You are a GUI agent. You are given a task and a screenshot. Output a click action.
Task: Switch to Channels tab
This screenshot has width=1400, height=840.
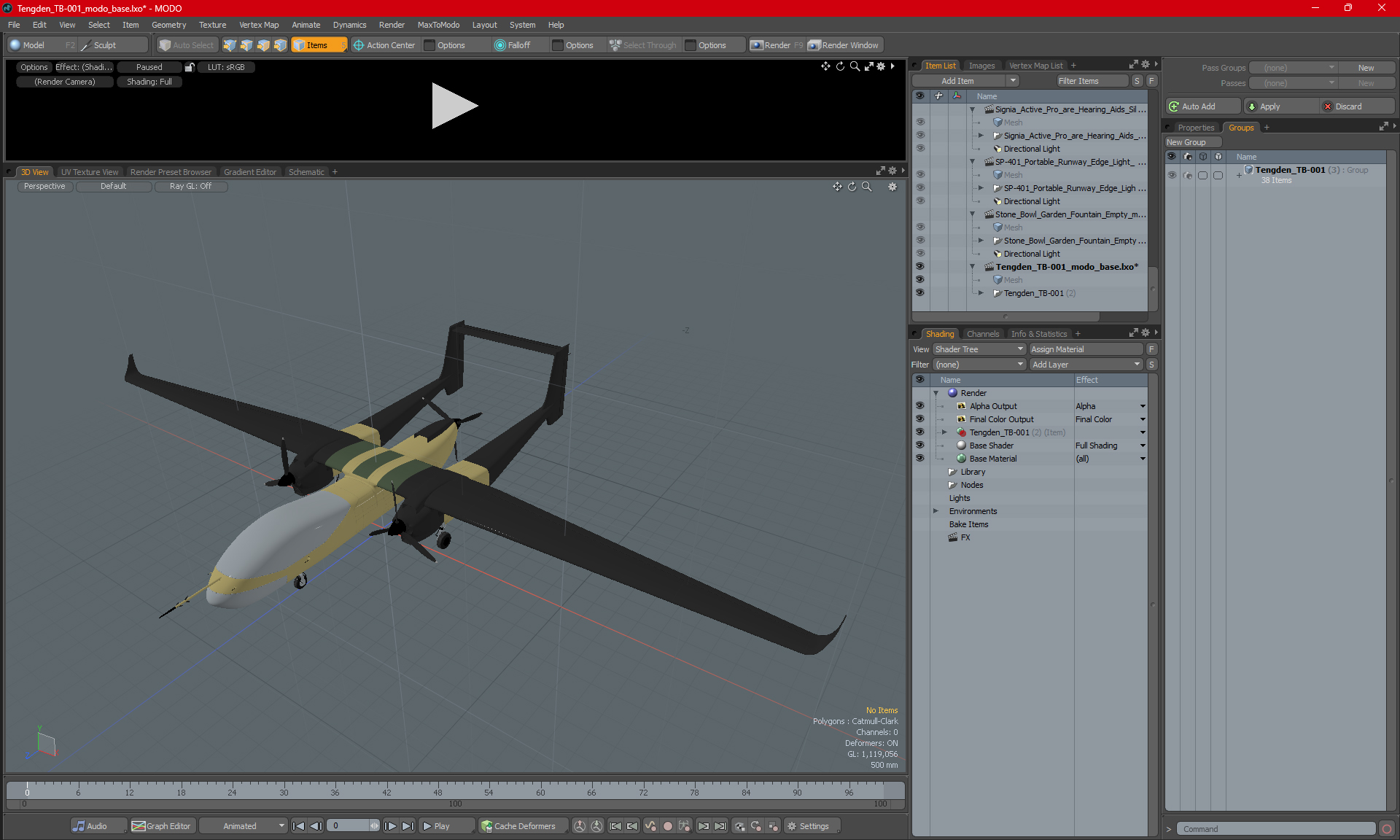pos(983,334)
